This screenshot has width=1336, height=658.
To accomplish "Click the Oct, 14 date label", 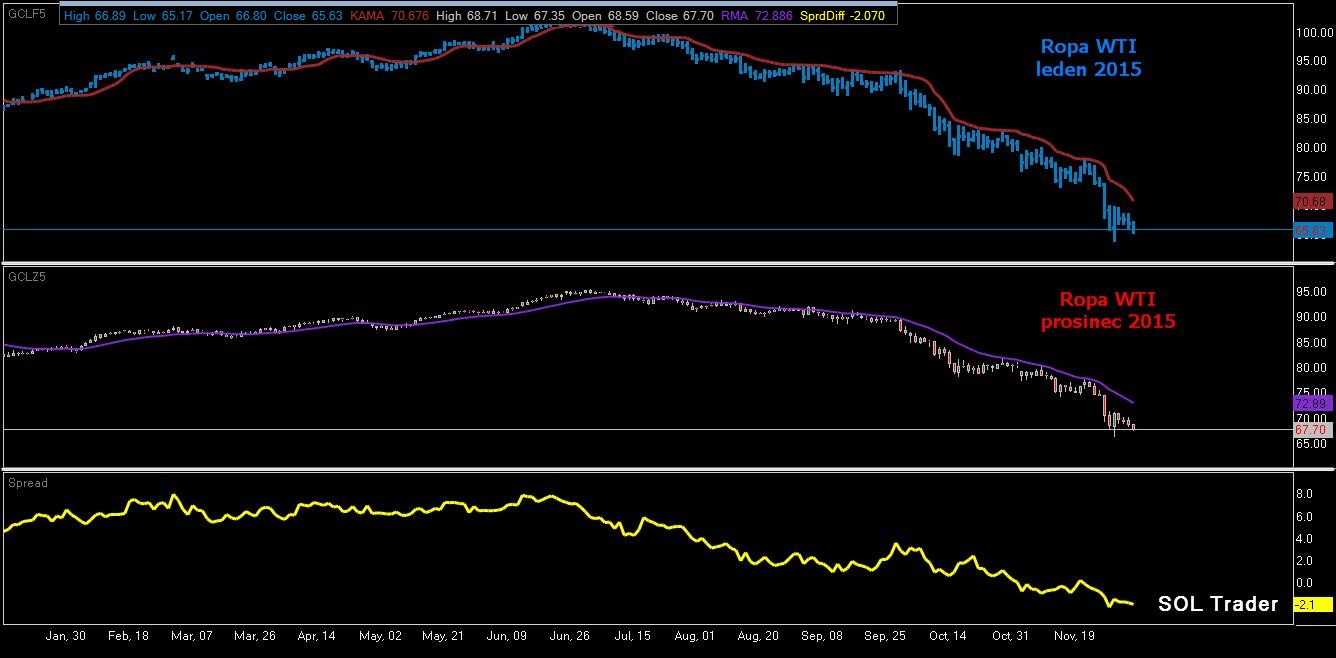I will [x=947, y=635].
